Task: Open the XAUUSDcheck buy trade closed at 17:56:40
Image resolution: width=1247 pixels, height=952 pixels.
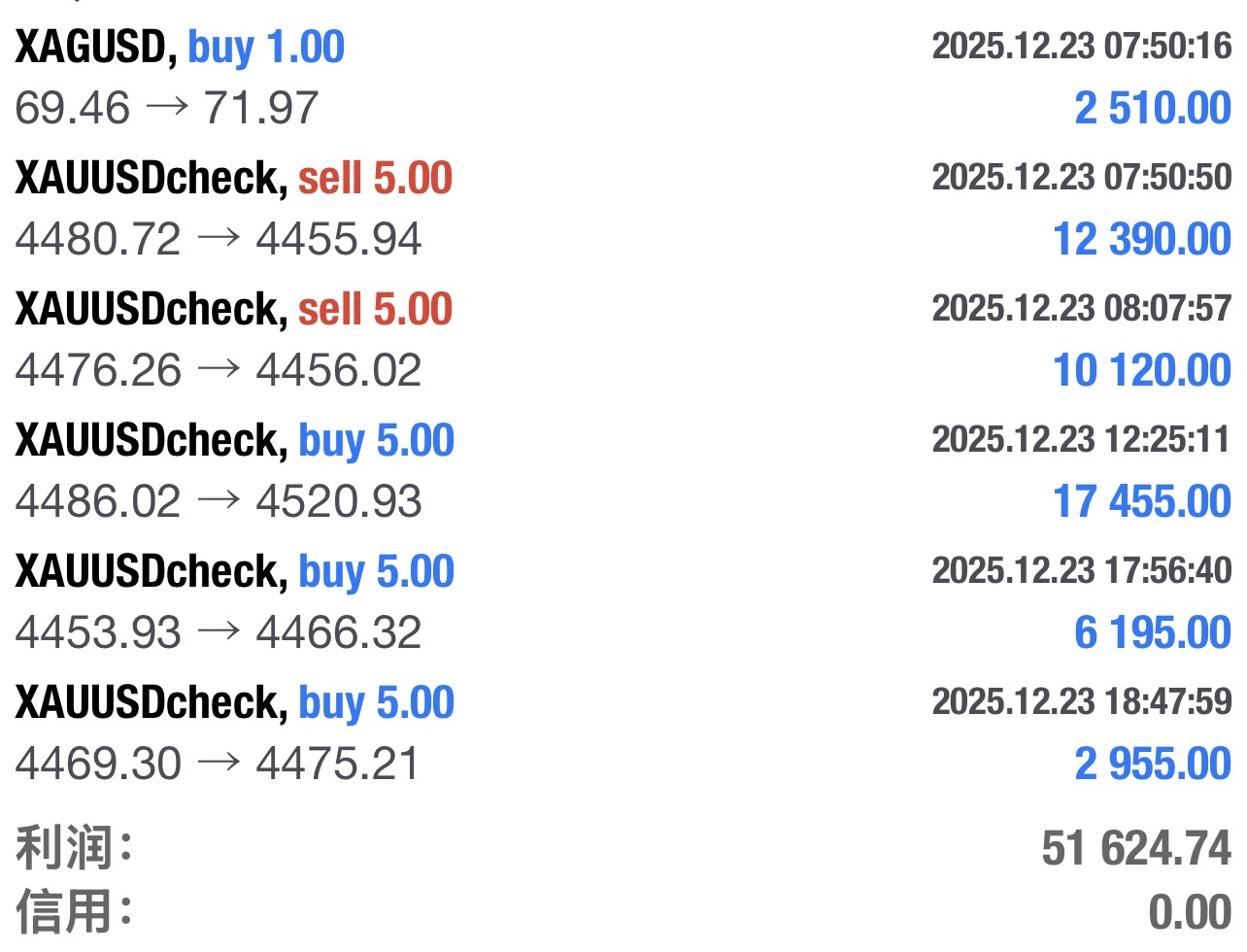Action: tap(234, 571)
